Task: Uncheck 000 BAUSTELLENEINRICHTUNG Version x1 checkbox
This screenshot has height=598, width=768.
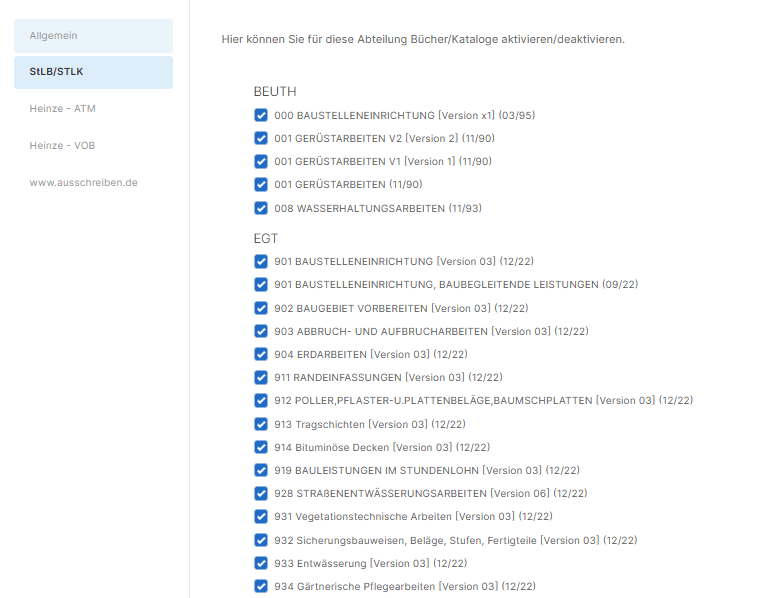Action: pyautogui.click(x=261, y=115)
